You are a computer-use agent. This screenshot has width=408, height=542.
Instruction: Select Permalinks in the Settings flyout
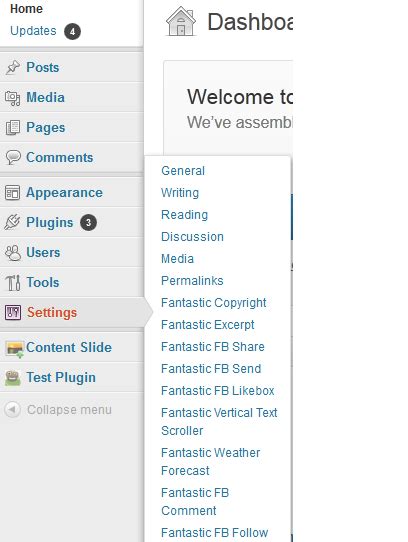click(192, 281)
